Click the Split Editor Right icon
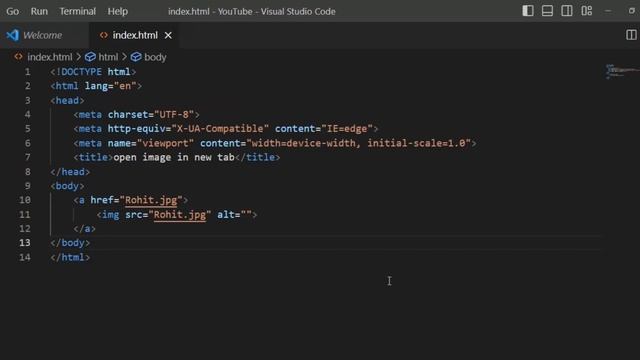Image resolution: width=640 pixels, height=360 pixels. pyautogui.click(x=631, y=35)
